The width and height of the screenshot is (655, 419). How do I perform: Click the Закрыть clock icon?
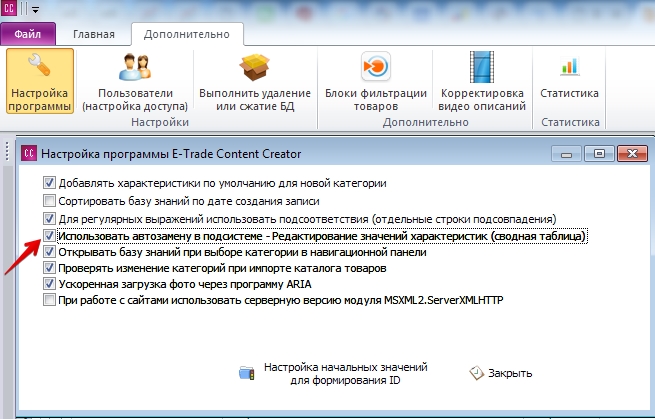tap(476, 373)
